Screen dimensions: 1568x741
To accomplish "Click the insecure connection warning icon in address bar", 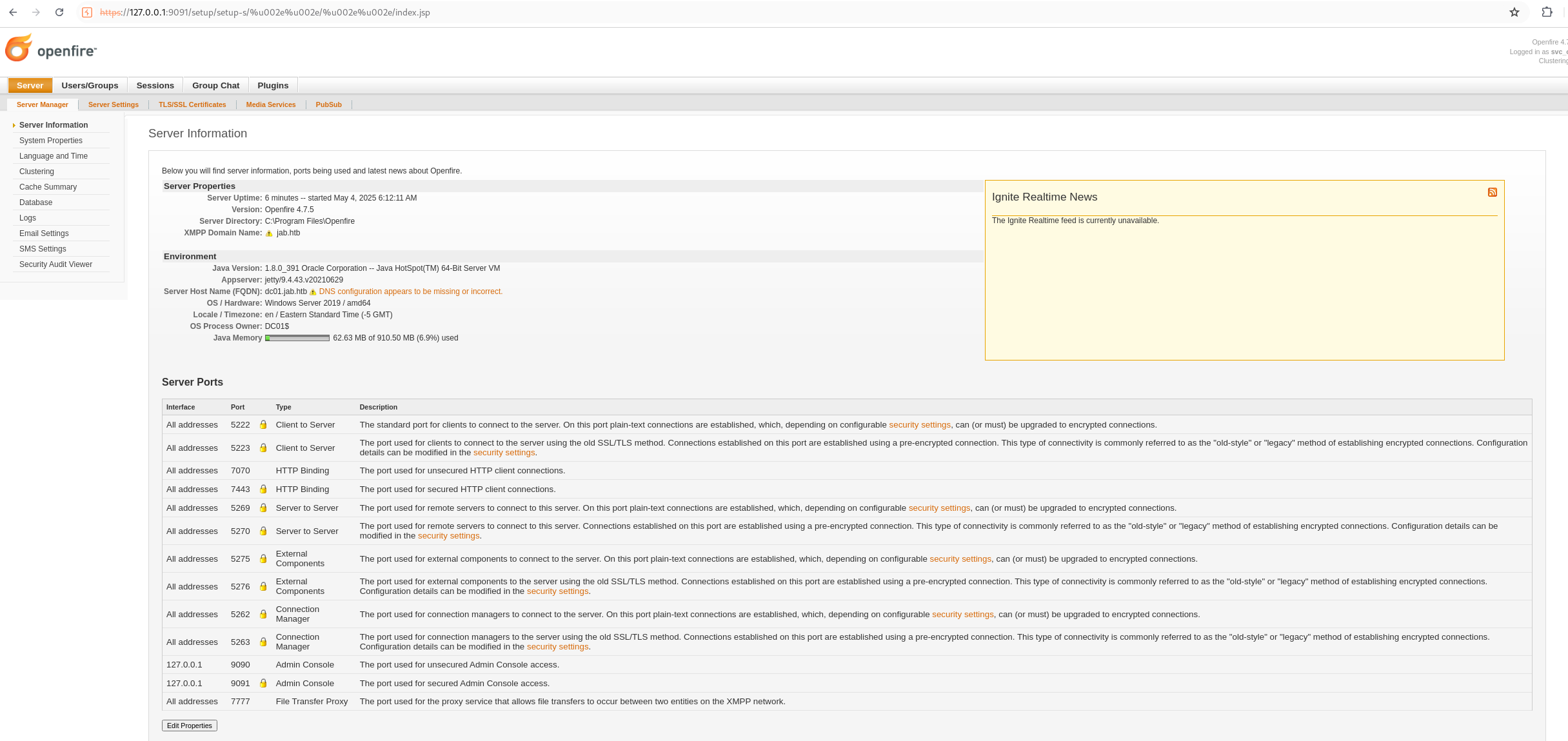I will tap(87, 12).
